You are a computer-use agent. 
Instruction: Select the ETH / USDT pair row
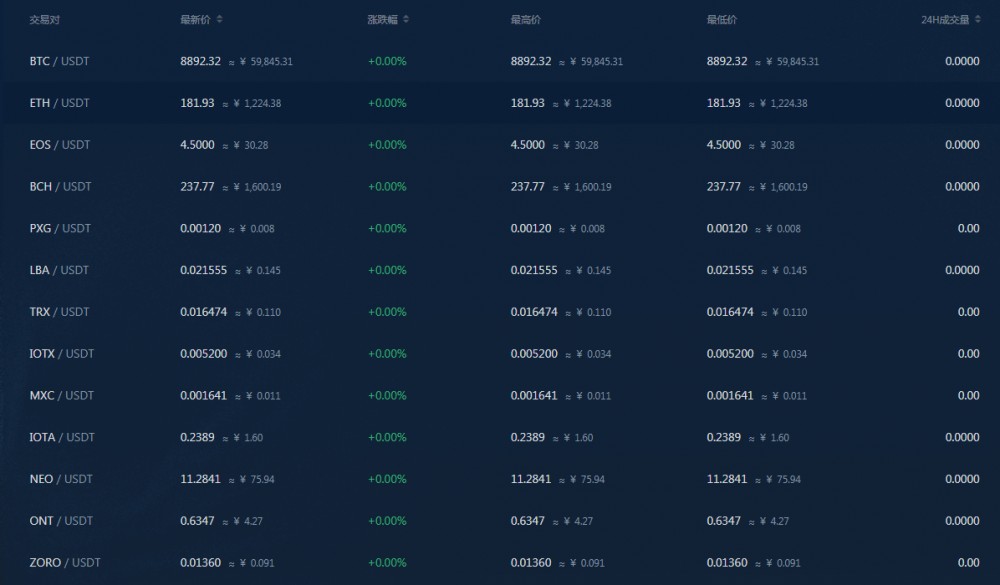click(60, 103)
